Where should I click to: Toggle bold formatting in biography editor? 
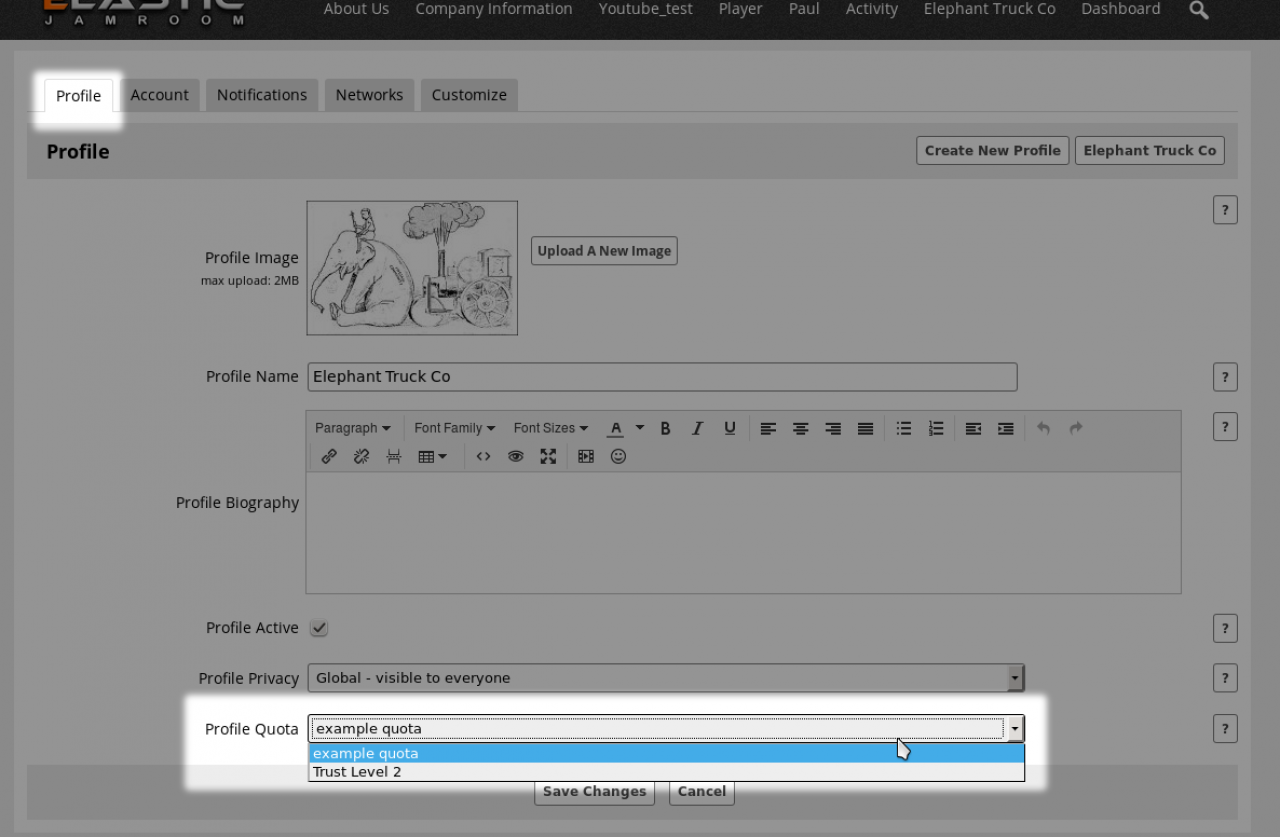(x=665, y=428)
